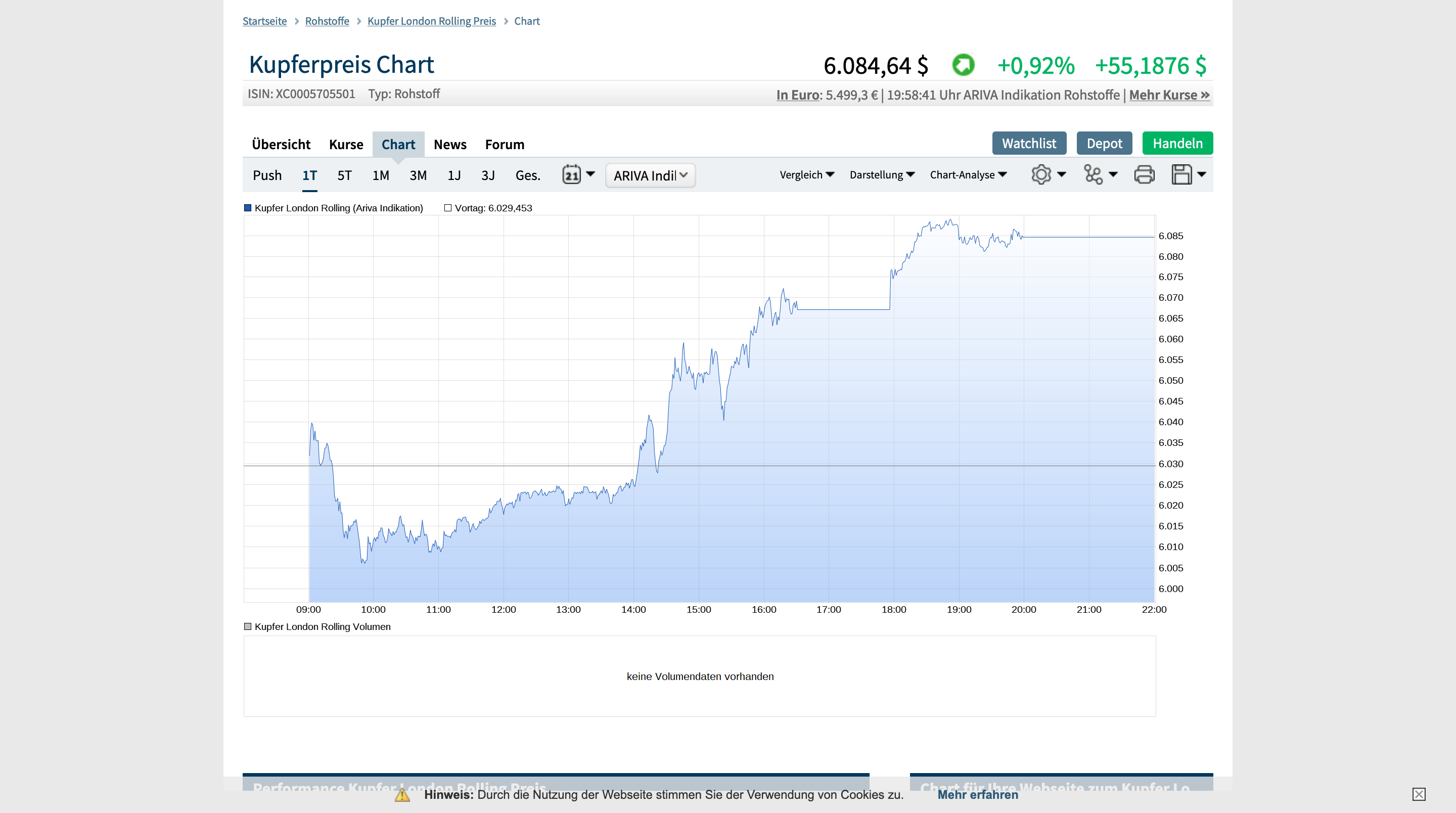The height and width of the screenshot is (813, 1456).
Task: Close the cookie notice banner
Action: point(1419,794)
